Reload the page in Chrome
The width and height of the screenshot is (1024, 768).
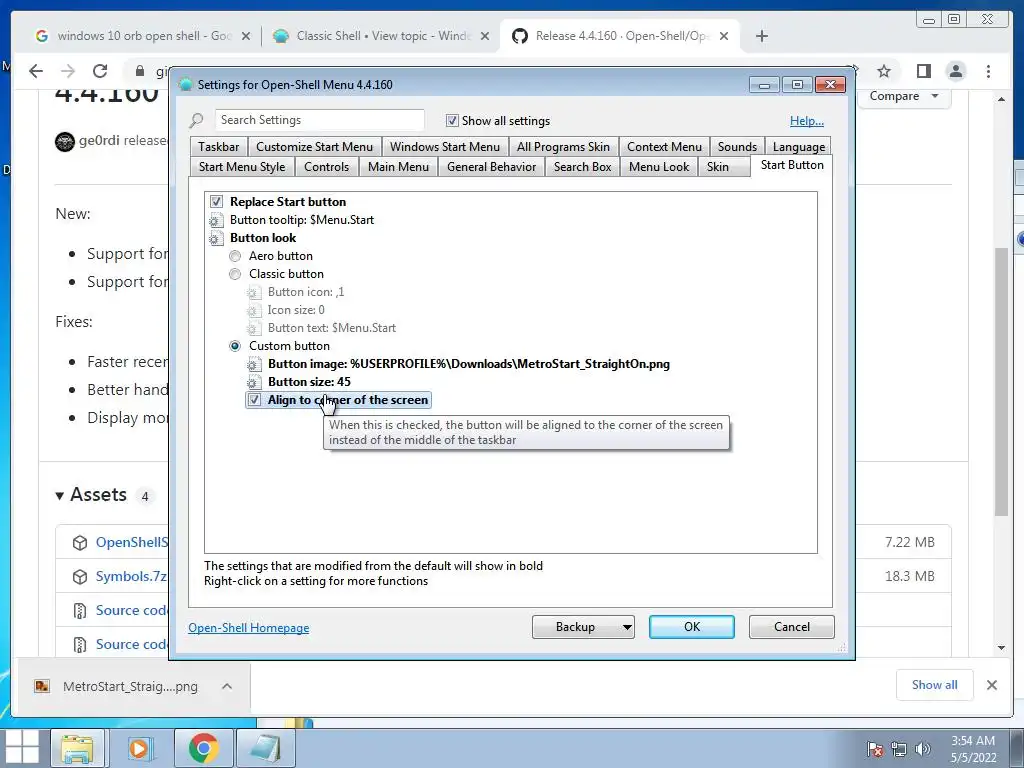(x=100, y=71)
